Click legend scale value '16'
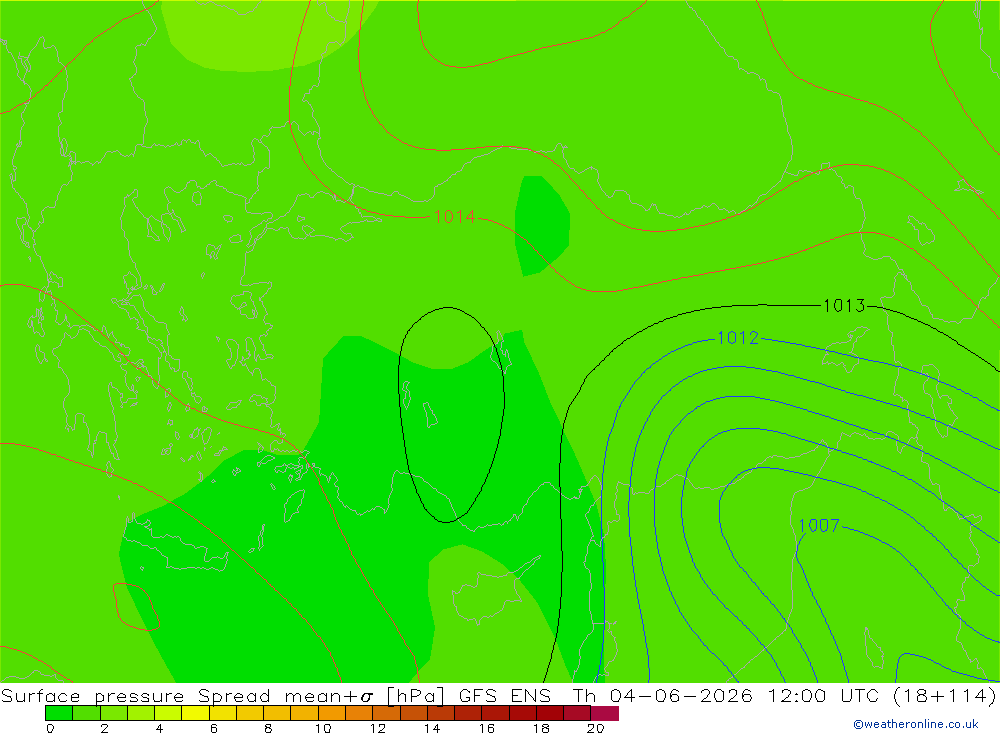The width and height of the screenshot is (1000, 733). point(487,728)
